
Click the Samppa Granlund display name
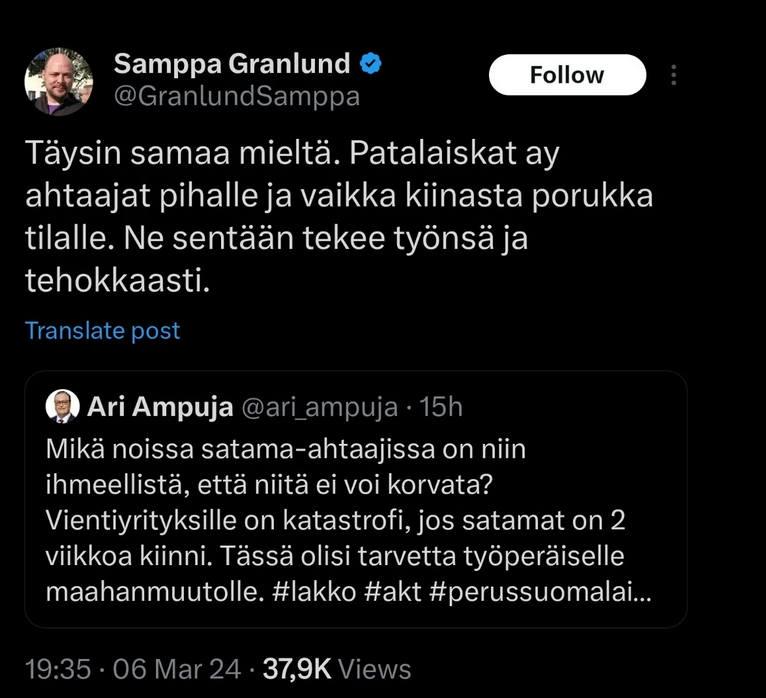click(232, 65)
